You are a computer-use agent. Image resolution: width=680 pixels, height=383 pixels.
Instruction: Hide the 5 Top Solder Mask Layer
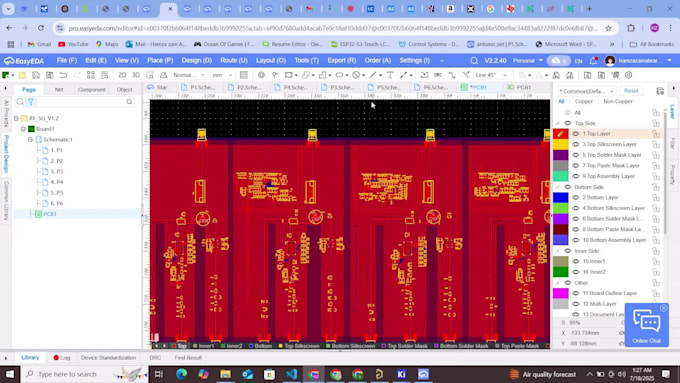(x=575, y=155)
